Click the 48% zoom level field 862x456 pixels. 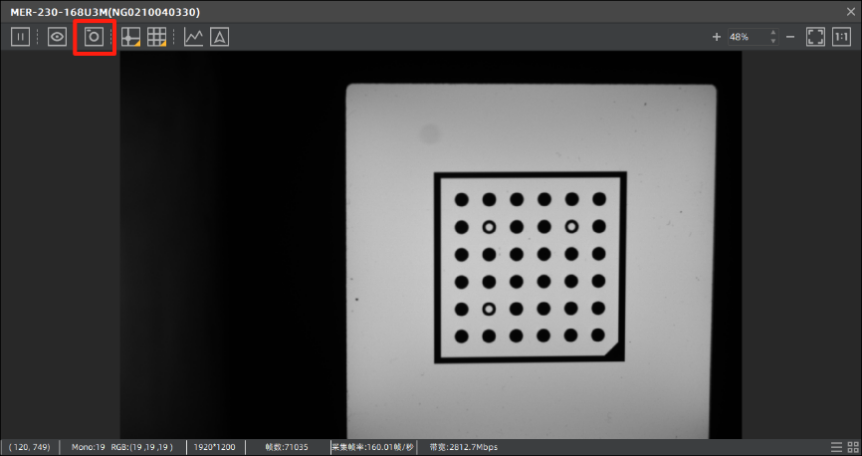[x=745, y=37]
